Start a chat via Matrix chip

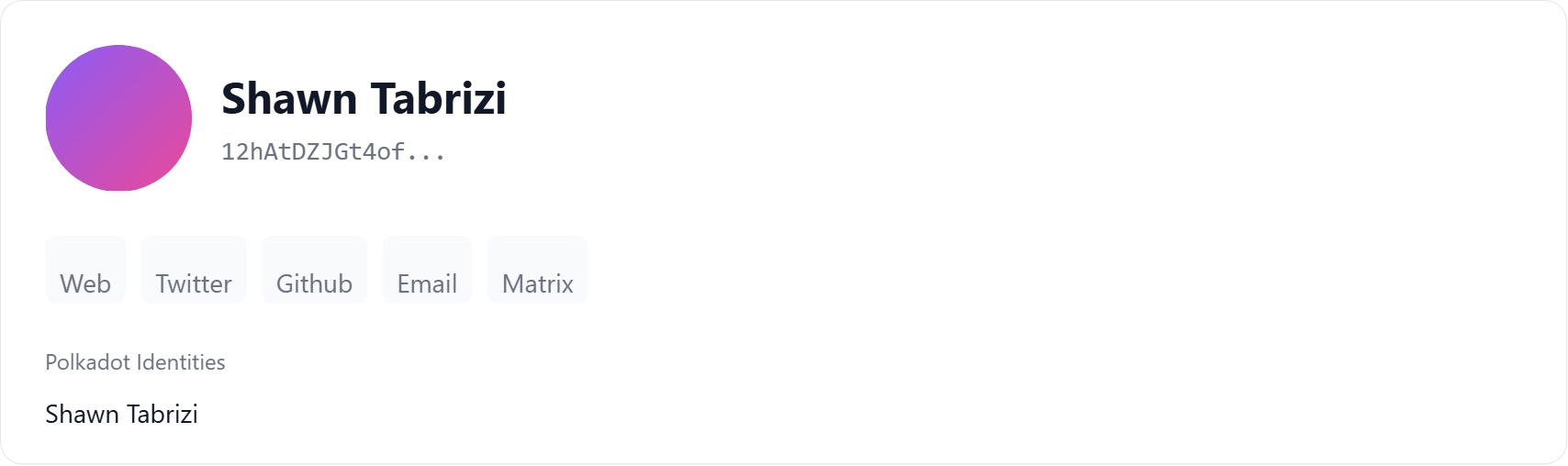pos(537,272)
